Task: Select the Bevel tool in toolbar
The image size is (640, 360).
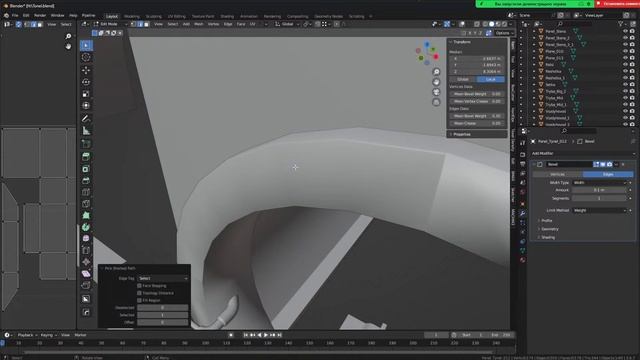Action: pos(86,180)
